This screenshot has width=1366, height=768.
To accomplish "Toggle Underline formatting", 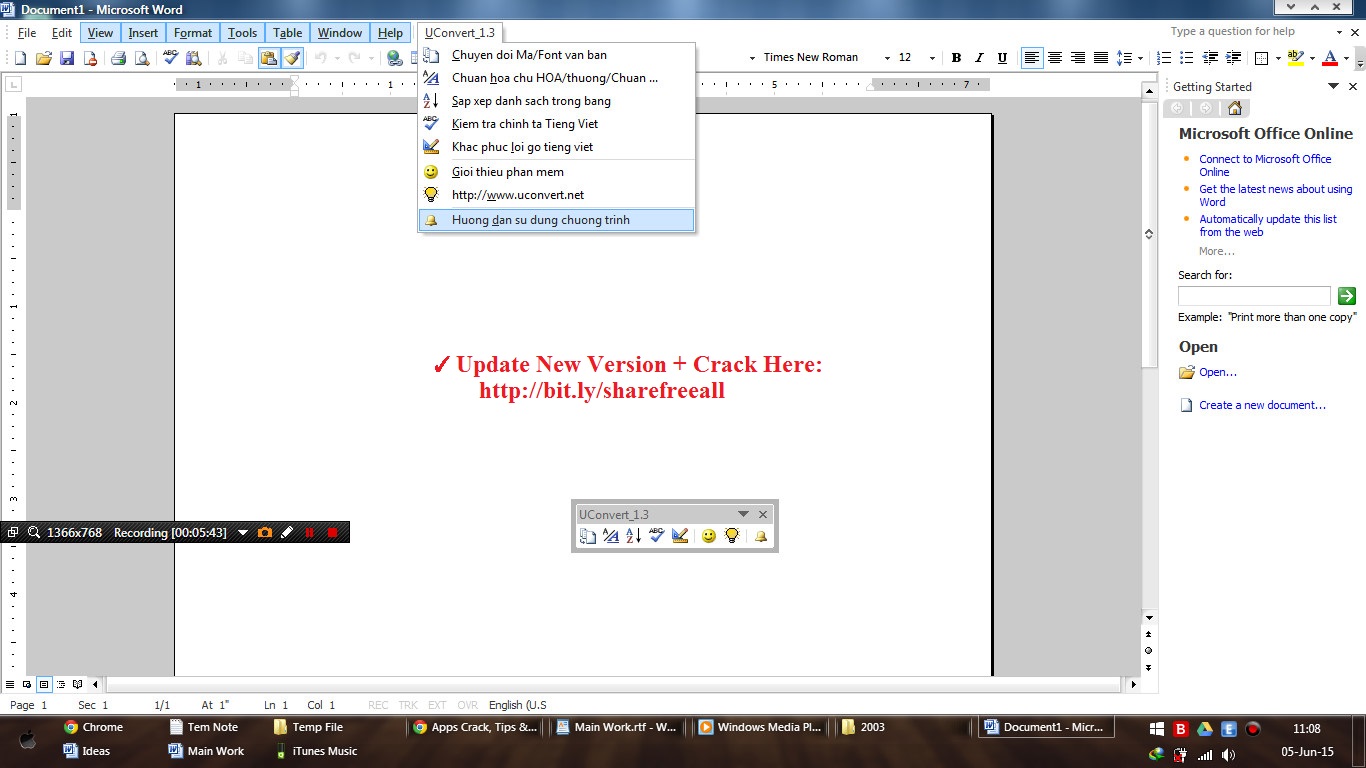I will (1002, 58).
